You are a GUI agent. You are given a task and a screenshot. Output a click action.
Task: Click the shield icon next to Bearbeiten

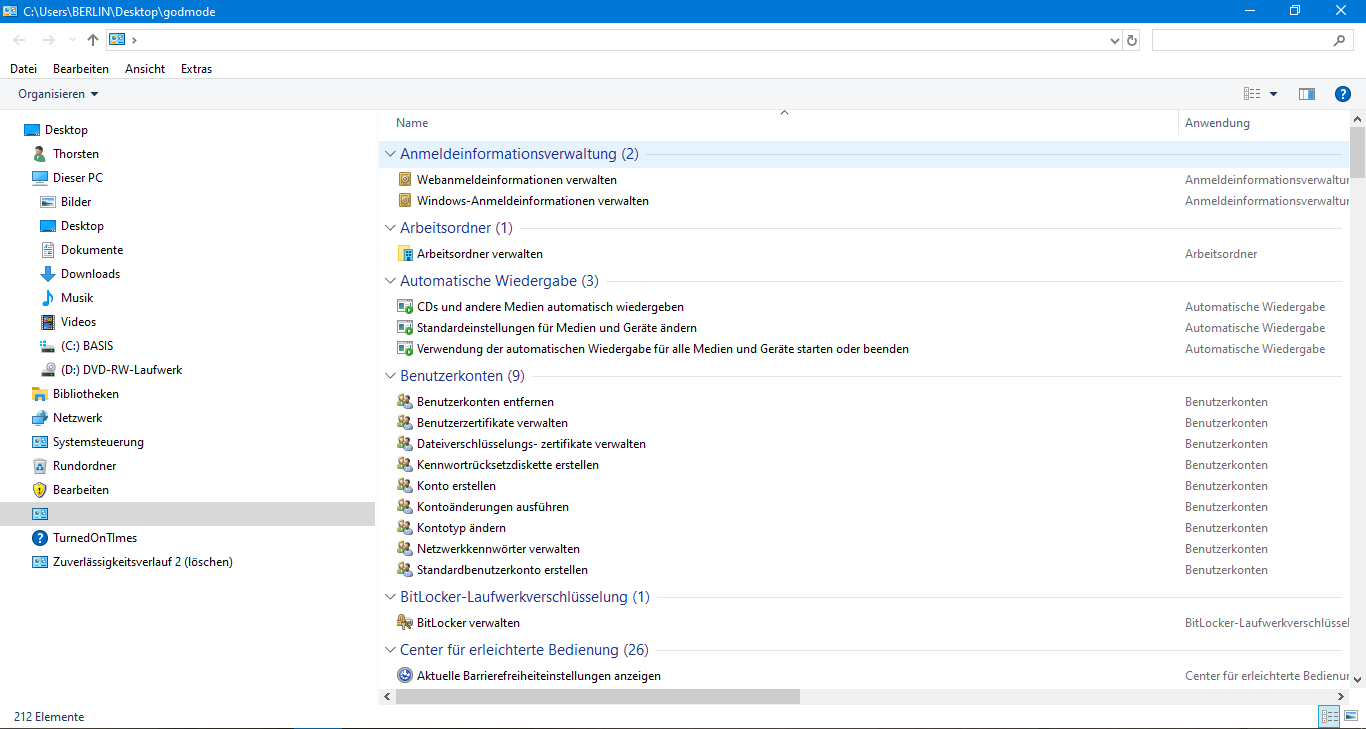[x=39, y=490]
